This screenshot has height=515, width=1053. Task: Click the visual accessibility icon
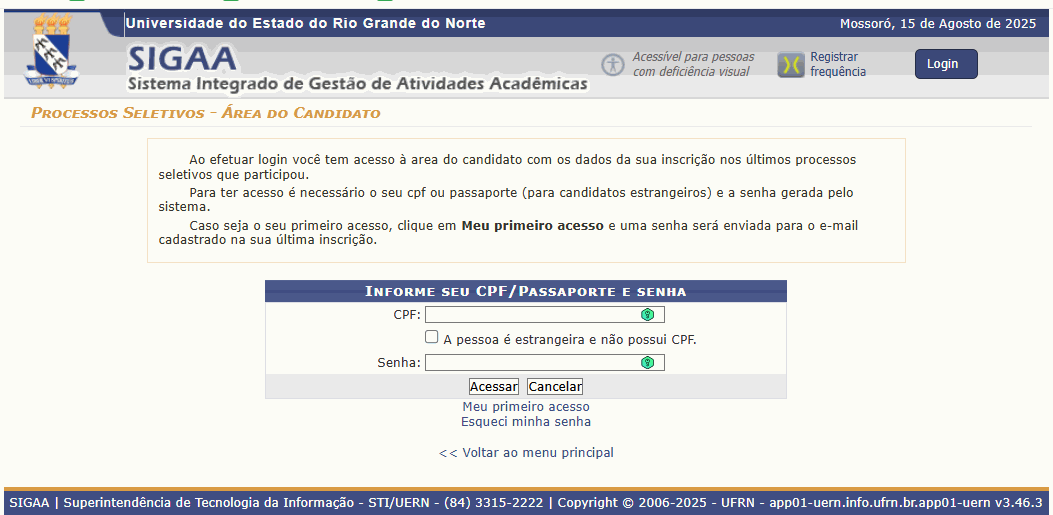pyautogui.click(x=612, y=64)
